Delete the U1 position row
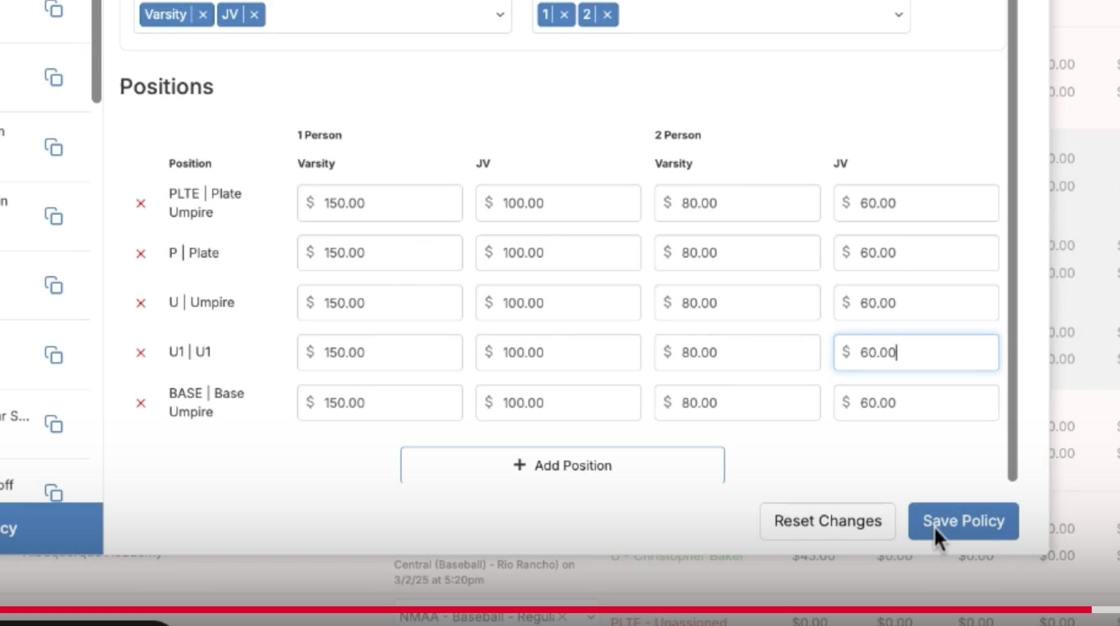Image resolution: width=1120 pixels, height=626 pixels. [141, 353]
